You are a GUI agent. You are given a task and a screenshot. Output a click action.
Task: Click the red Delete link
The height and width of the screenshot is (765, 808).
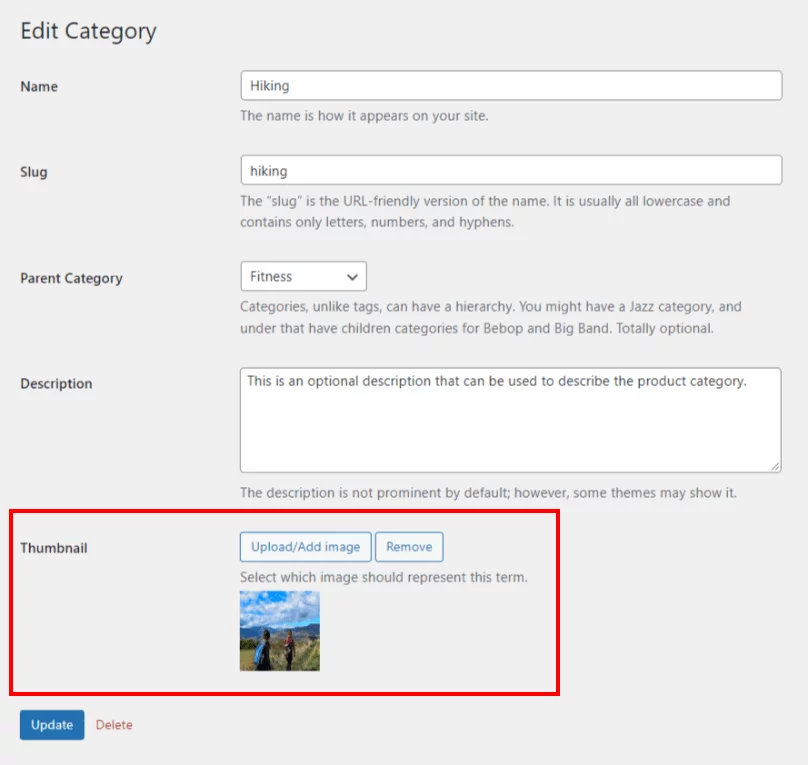click(x=114, y=725)
